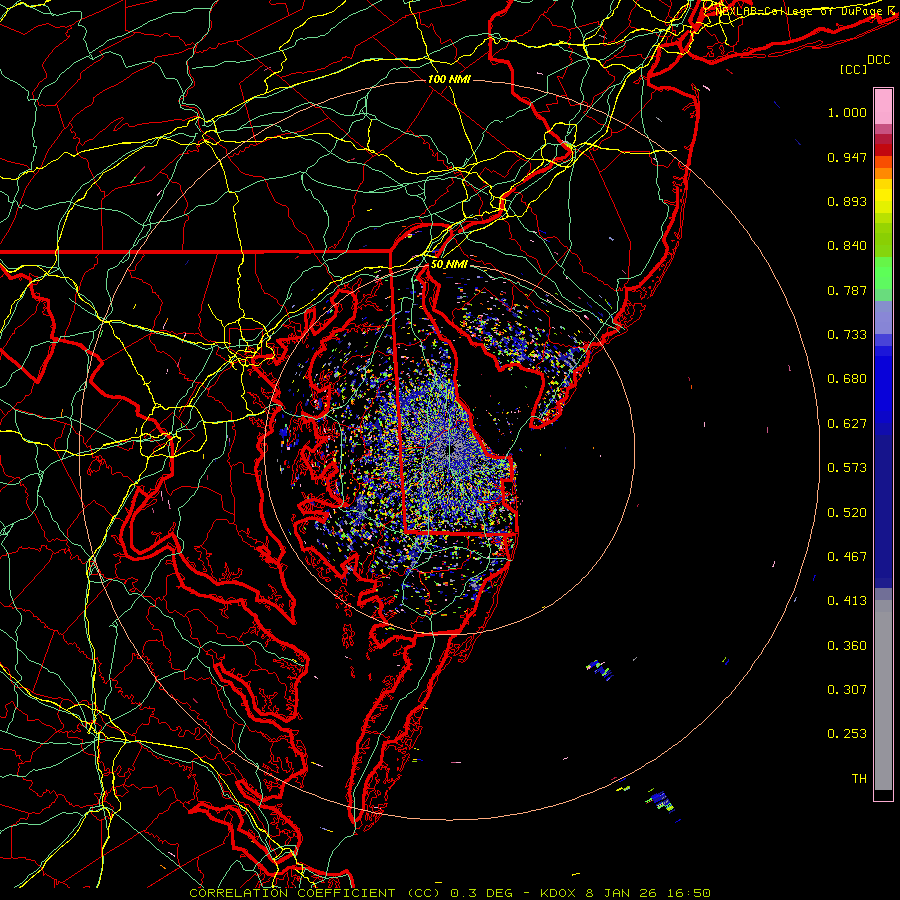The width and height of the screenshot is (900, 900).
Task: Click the 0.627 legend value
Action: (x=847, y=424)
